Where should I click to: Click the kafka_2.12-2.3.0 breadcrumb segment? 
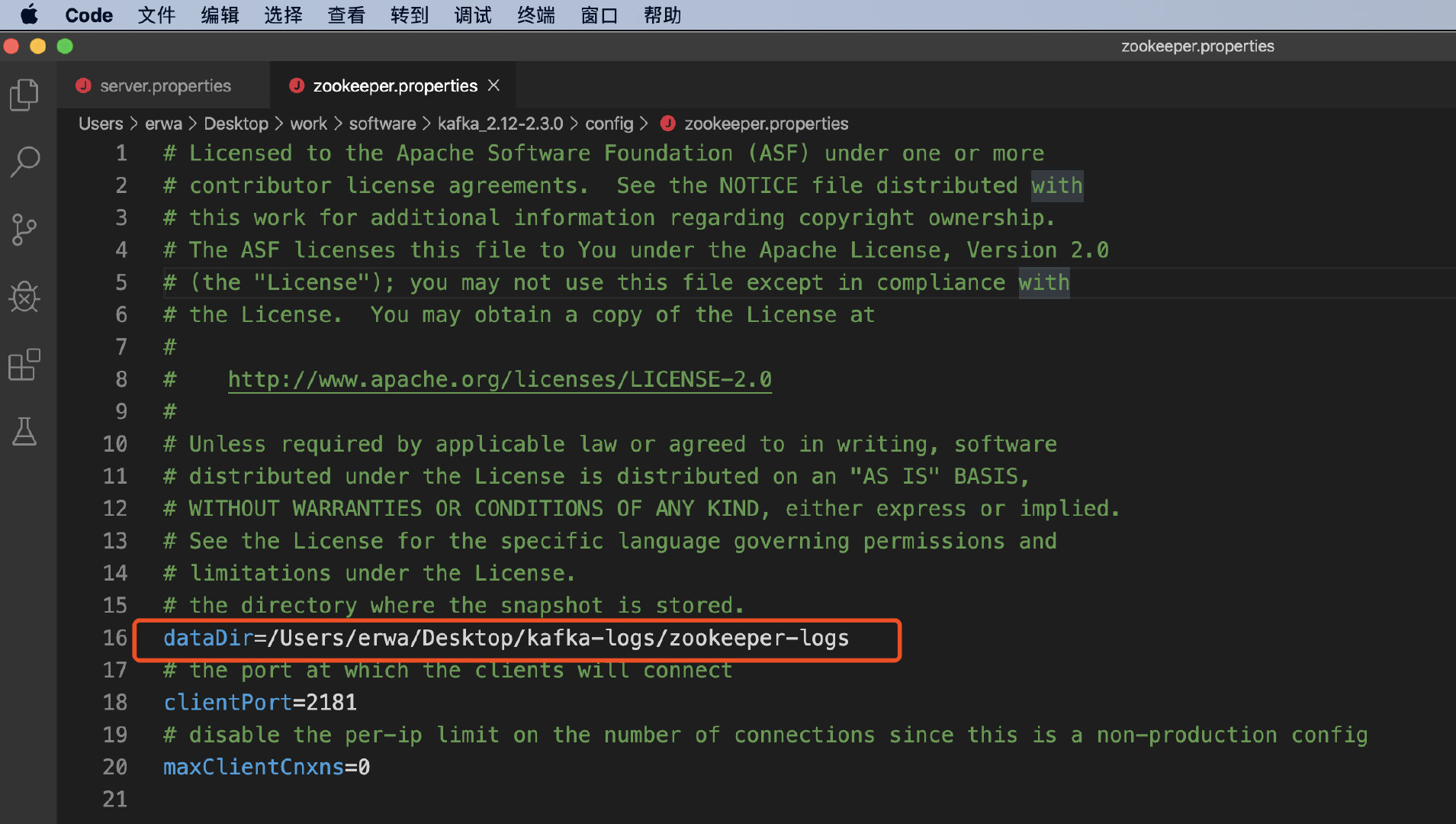(x=500, y=123)
